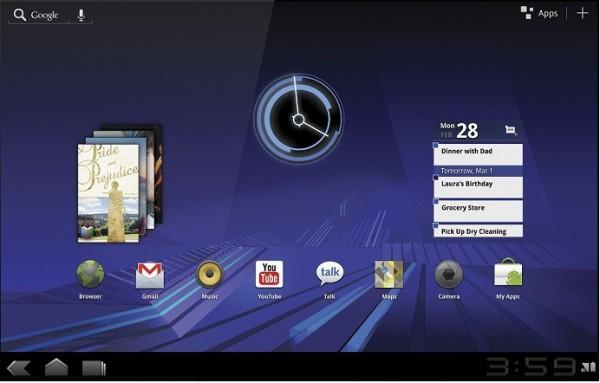Viewport: 600px width, 383px height.
Task: Tap the 3:59 system bar clock
Action: coord(532,367)
